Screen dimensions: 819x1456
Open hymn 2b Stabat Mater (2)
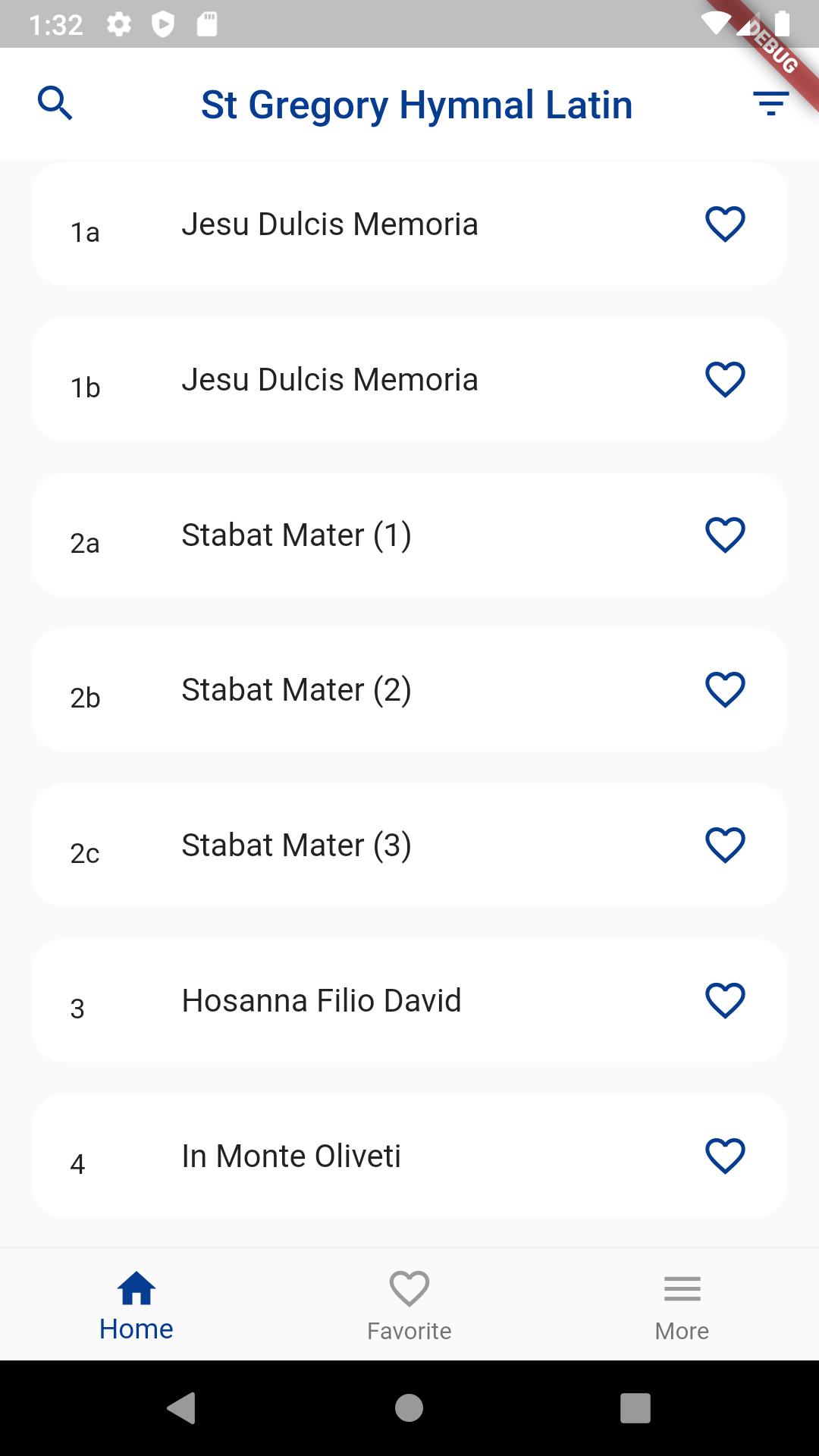pos(409,690)
